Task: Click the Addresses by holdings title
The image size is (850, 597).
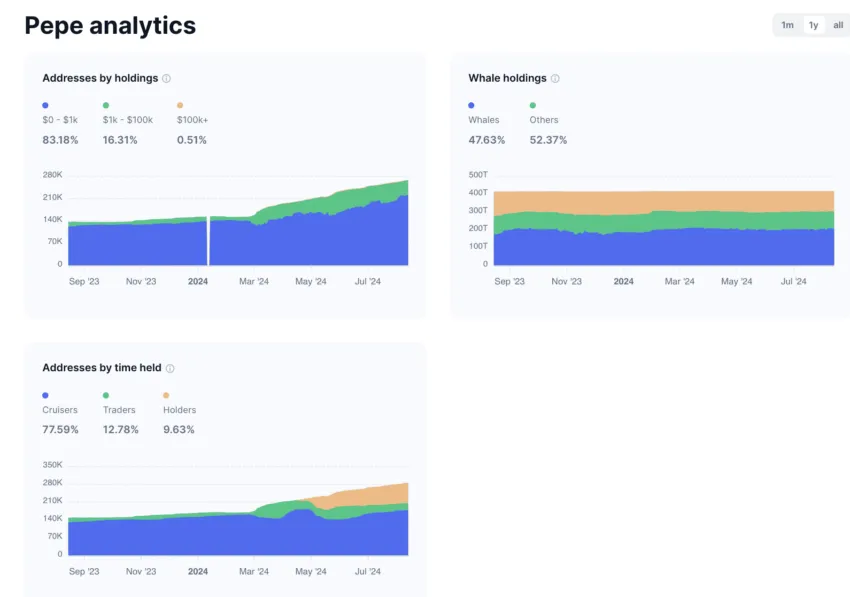Action: (x=100, y=78)
